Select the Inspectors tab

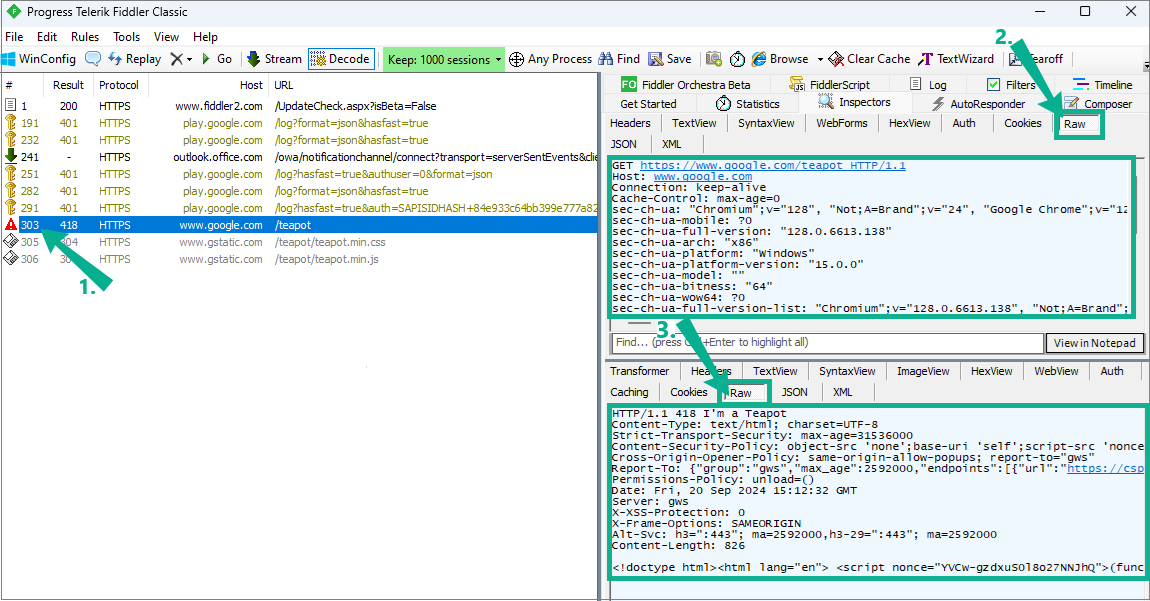[x=854, y=103]
